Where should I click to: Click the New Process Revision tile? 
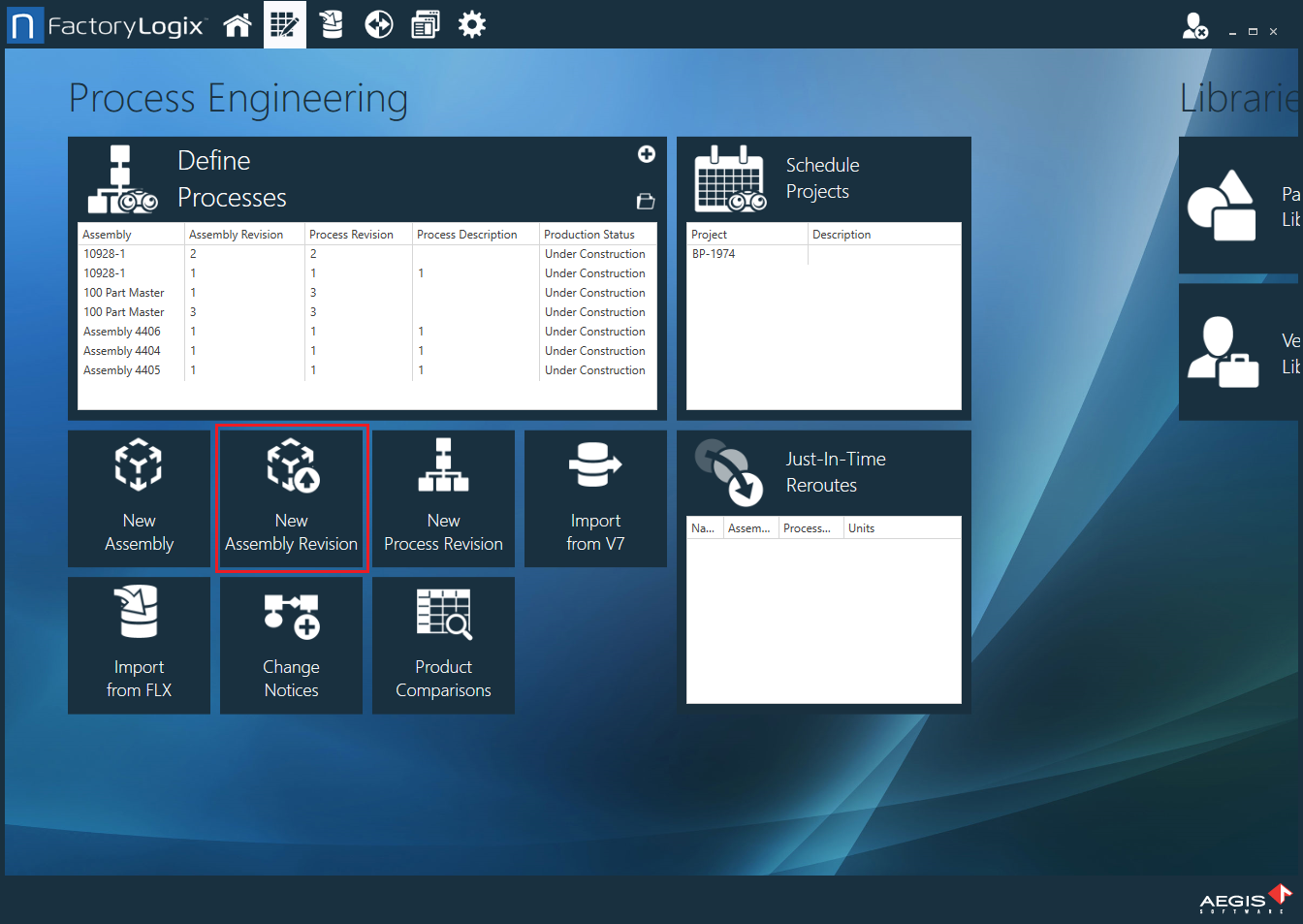point(443,498)
